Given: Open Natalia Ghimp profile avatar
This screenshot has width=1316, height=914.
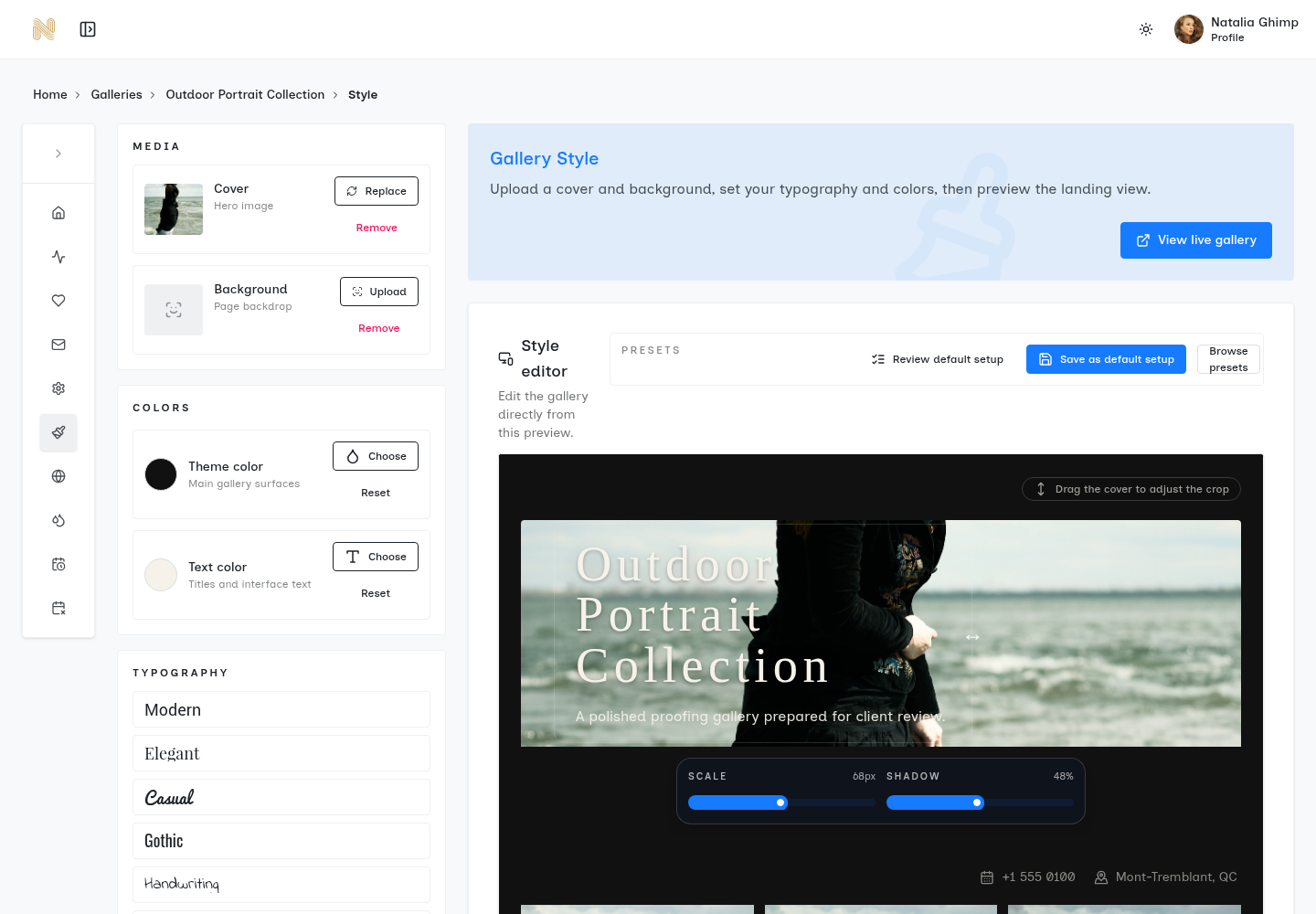Looking at the screenshot, I should [1189, 29].
